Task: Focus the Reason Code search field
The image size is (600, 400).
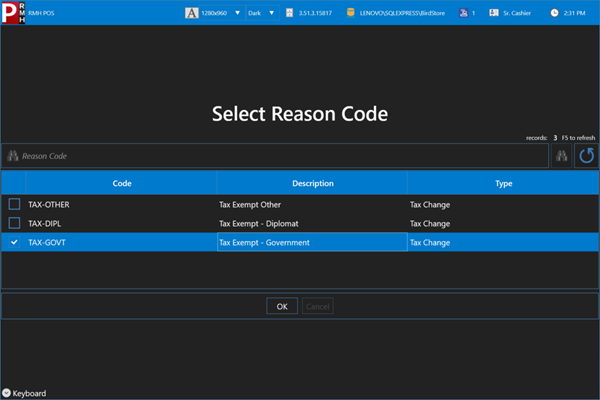Action: pyautogui.click(x=276, y=156)
